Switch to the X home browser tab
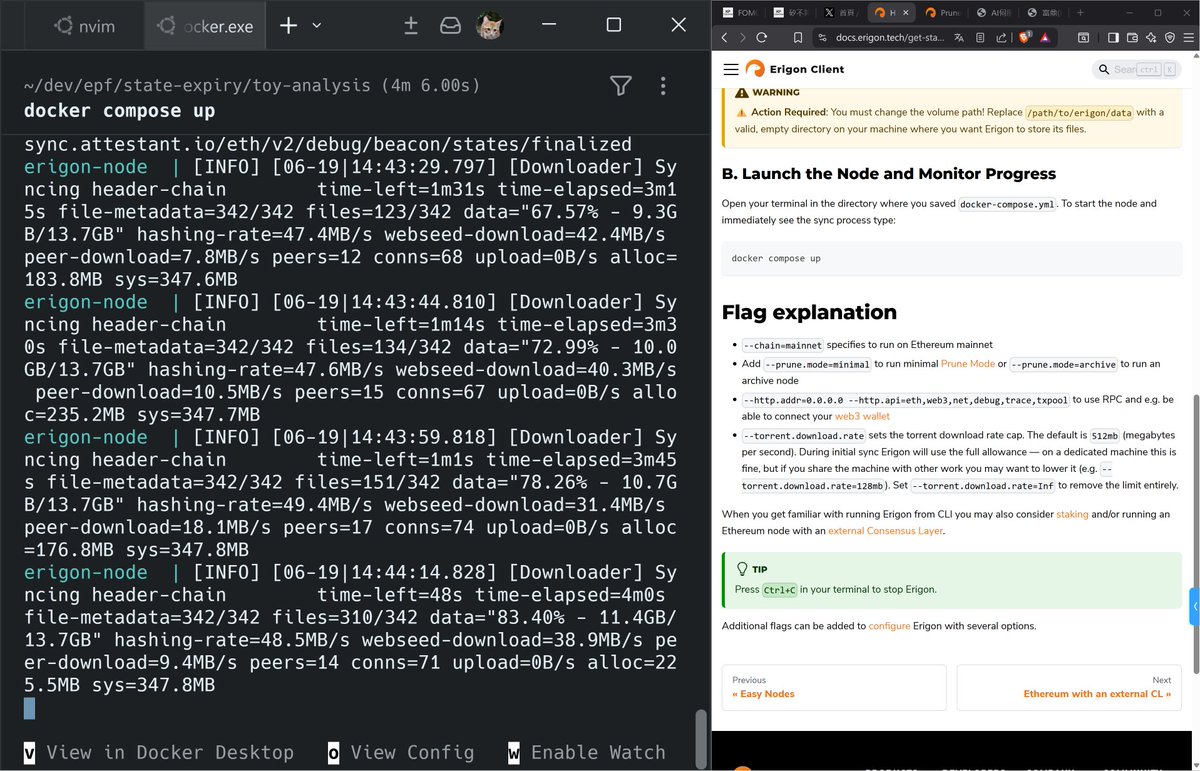 [x=841, y=13]
